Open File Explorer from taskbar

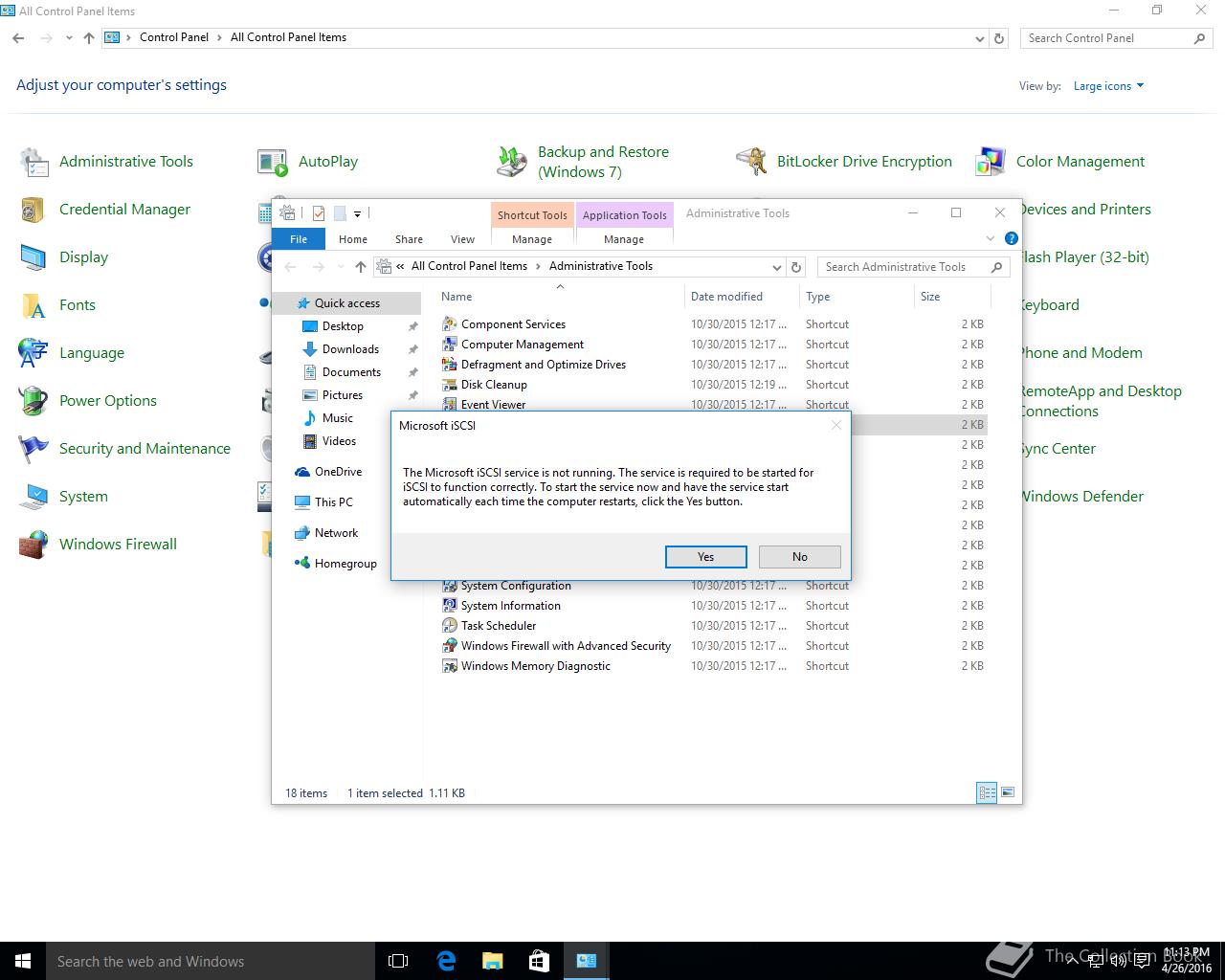tap(492, 961)
